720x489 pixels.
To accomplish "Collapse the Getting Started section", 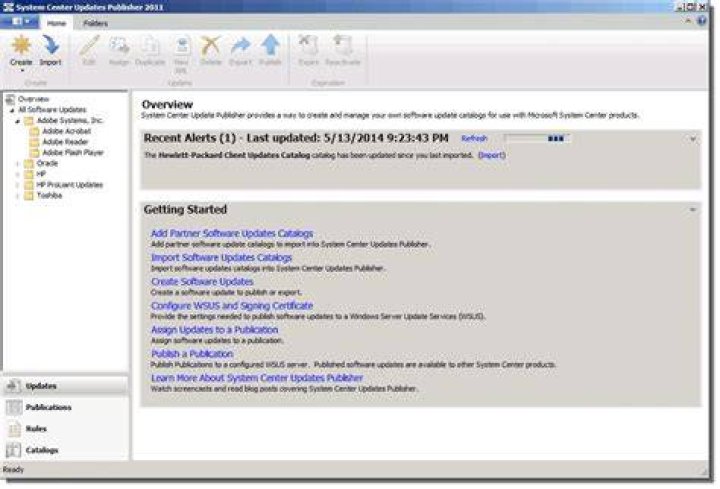I will [693, 210].
